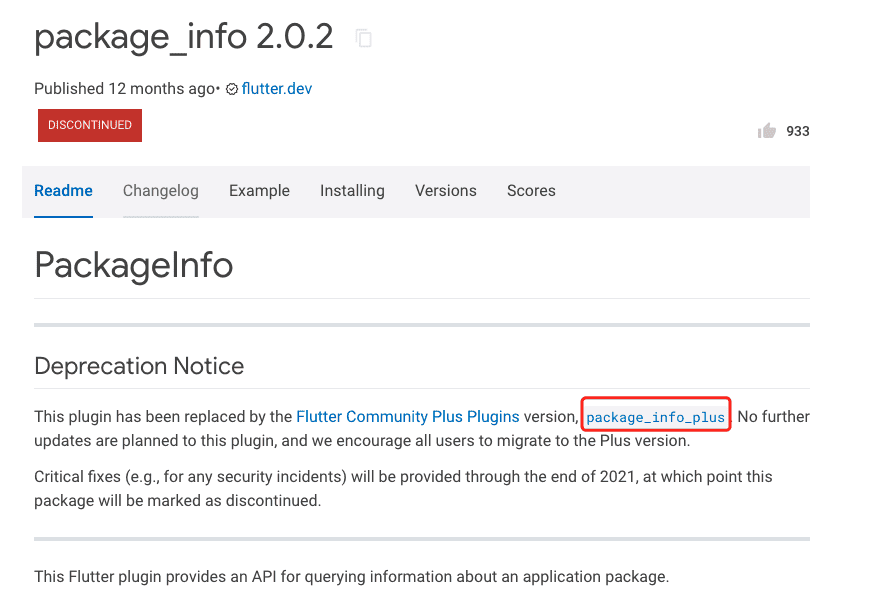The height and width of the screenshot is (609, 894).
Task: Click the verified publisher badge icon
Action: click(231, 90)
